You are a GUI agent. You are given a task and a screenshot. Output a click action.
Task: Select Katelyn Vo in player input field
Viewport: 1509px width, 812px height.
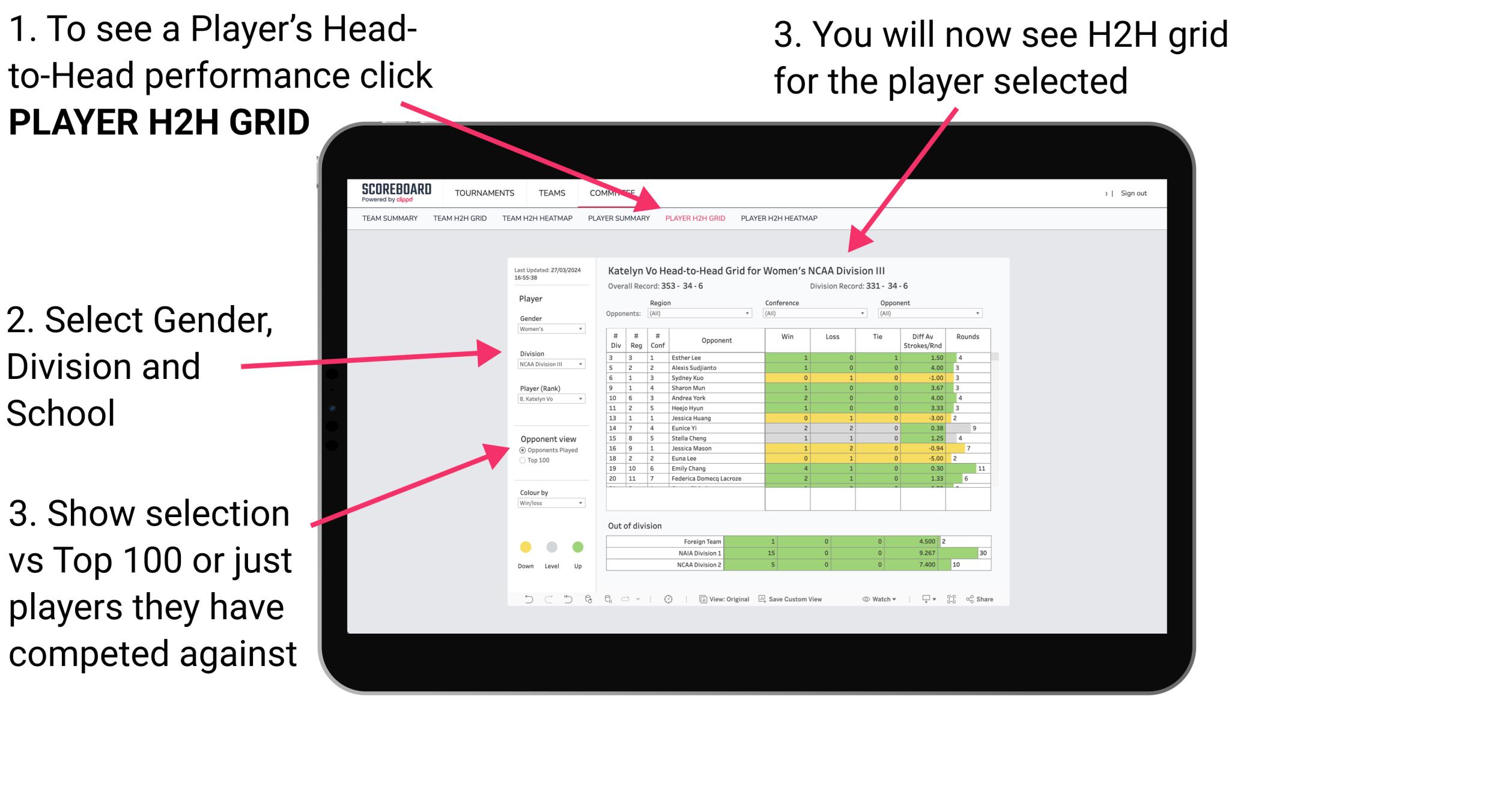click(x=551, y=399)
